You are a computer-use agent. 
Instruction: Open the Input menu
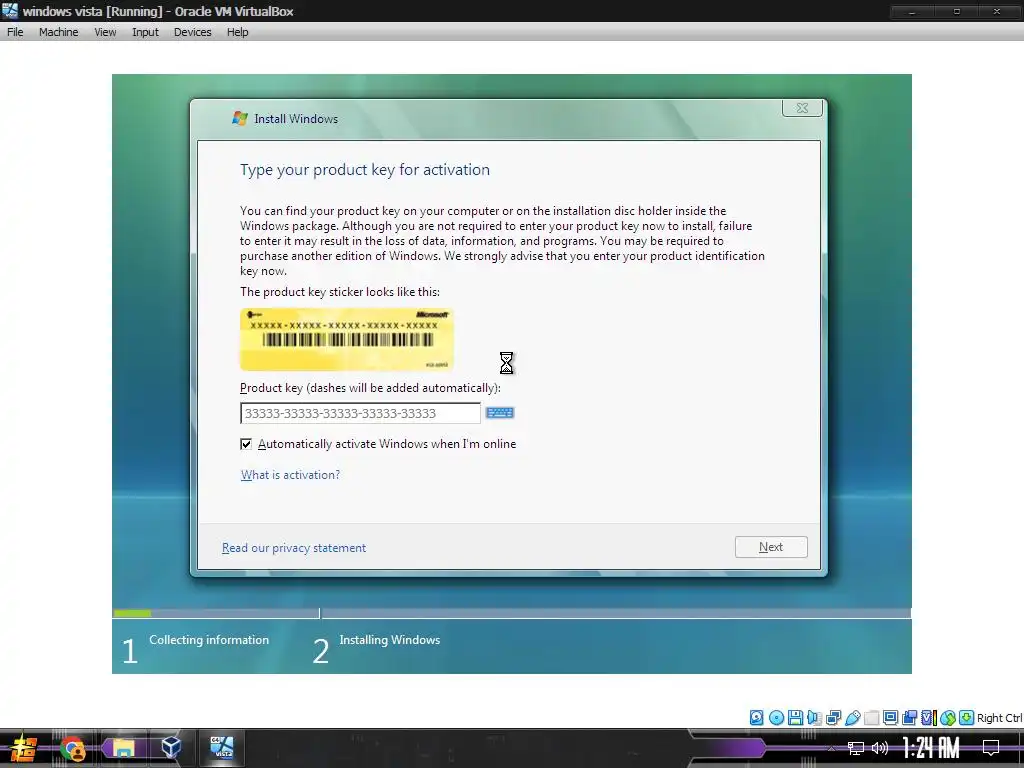[x=145, y=32]
